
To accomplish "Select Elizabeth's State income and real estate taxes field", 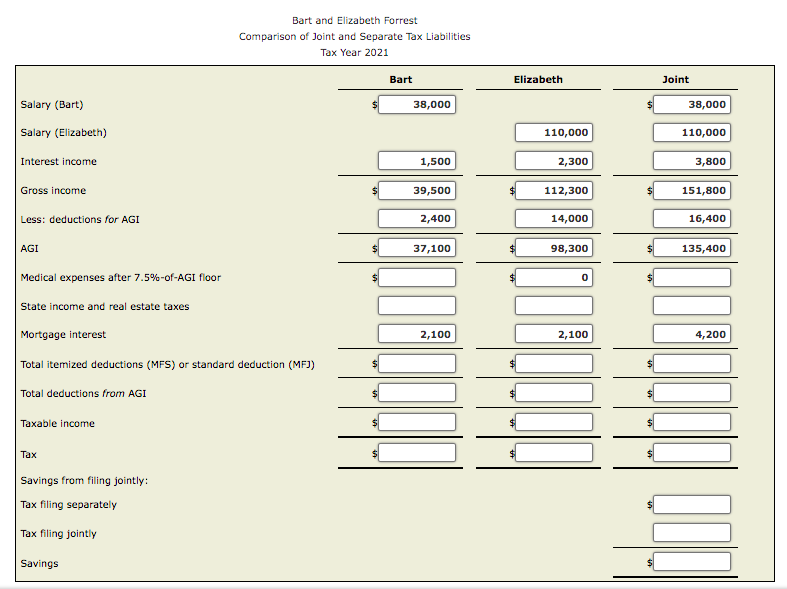I will [x=554, y=306].
